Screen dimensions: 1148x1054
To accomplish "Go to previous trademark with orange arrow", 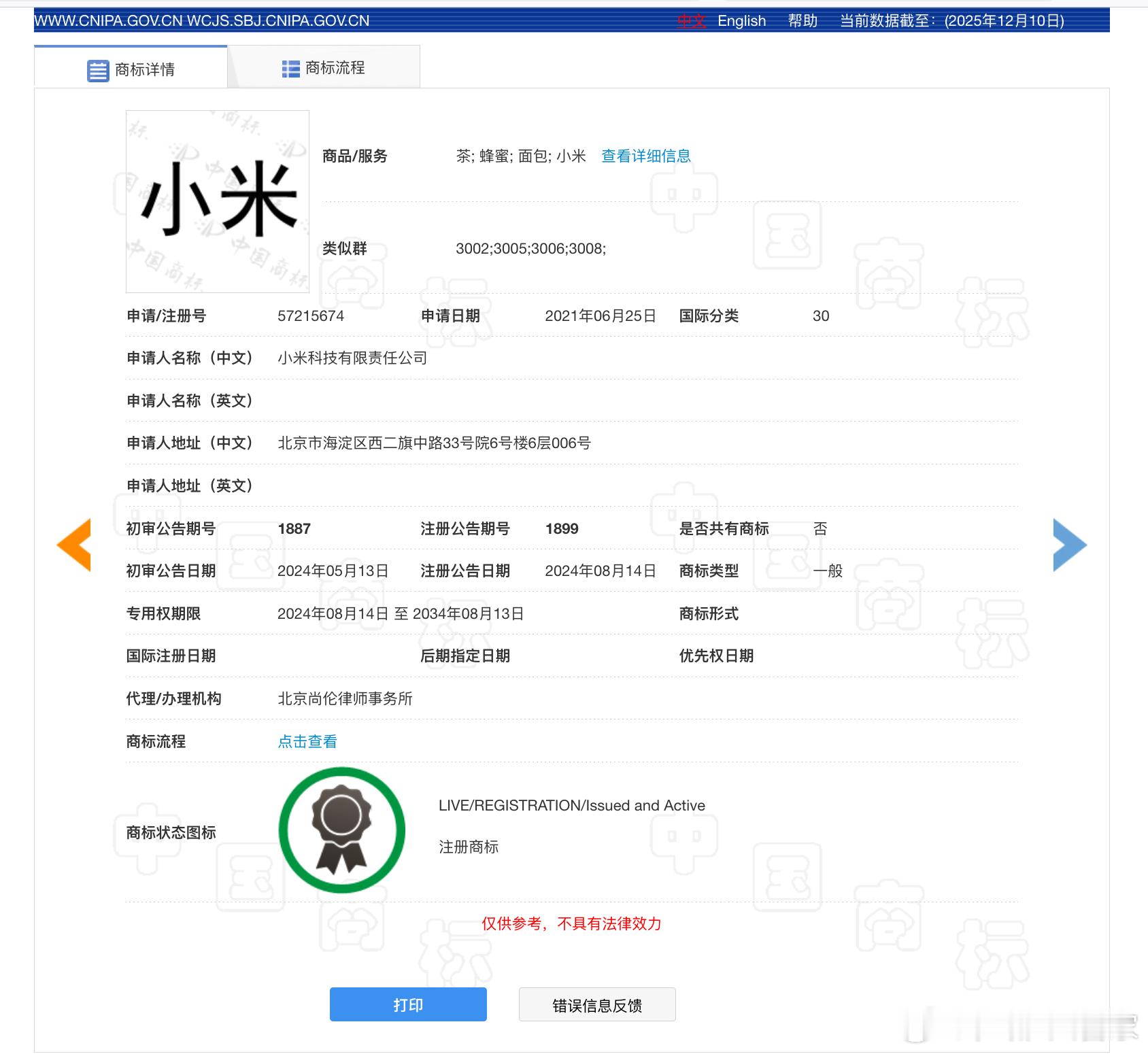I will pos(74,544).
